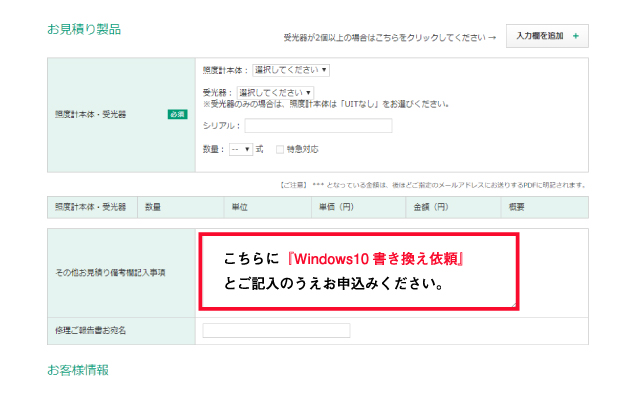The height and width of the screenshot is (394, 630).
Task: Click the 入力欄を追加 button
Action: point(547,36)
